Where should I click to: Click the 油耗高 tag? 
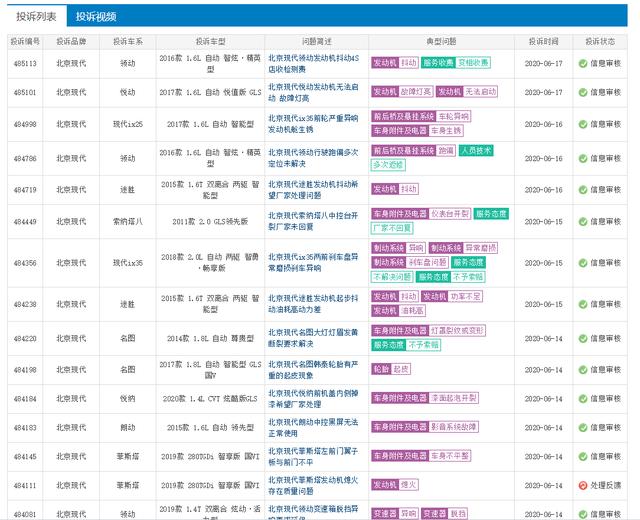tap(411, 311)
